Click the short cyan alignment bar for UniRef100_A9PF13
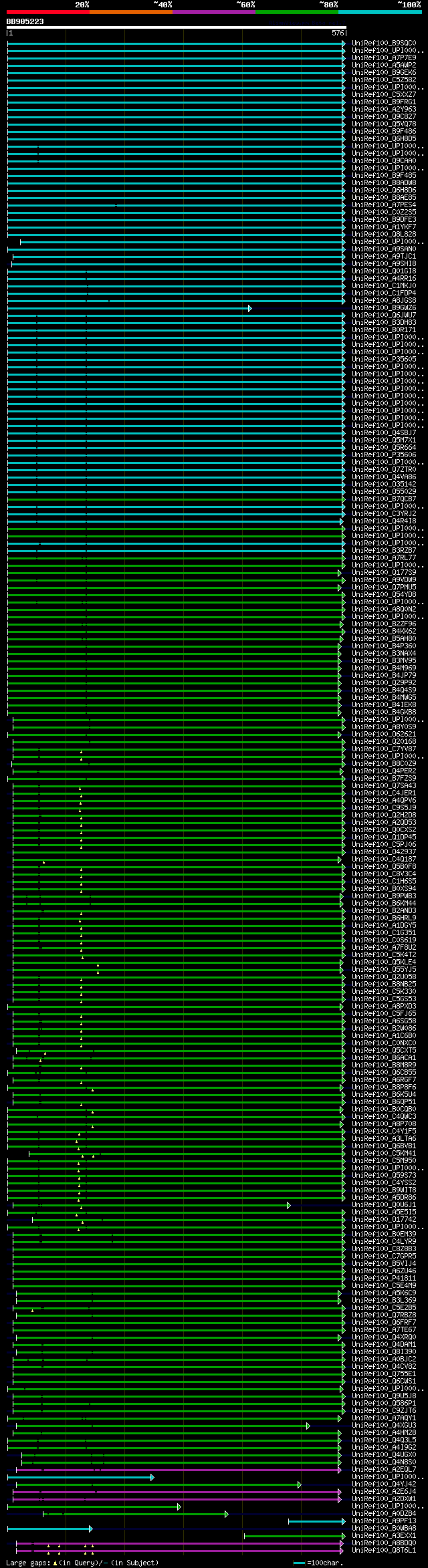428x1568 pixels. [x=316, y=1521]
